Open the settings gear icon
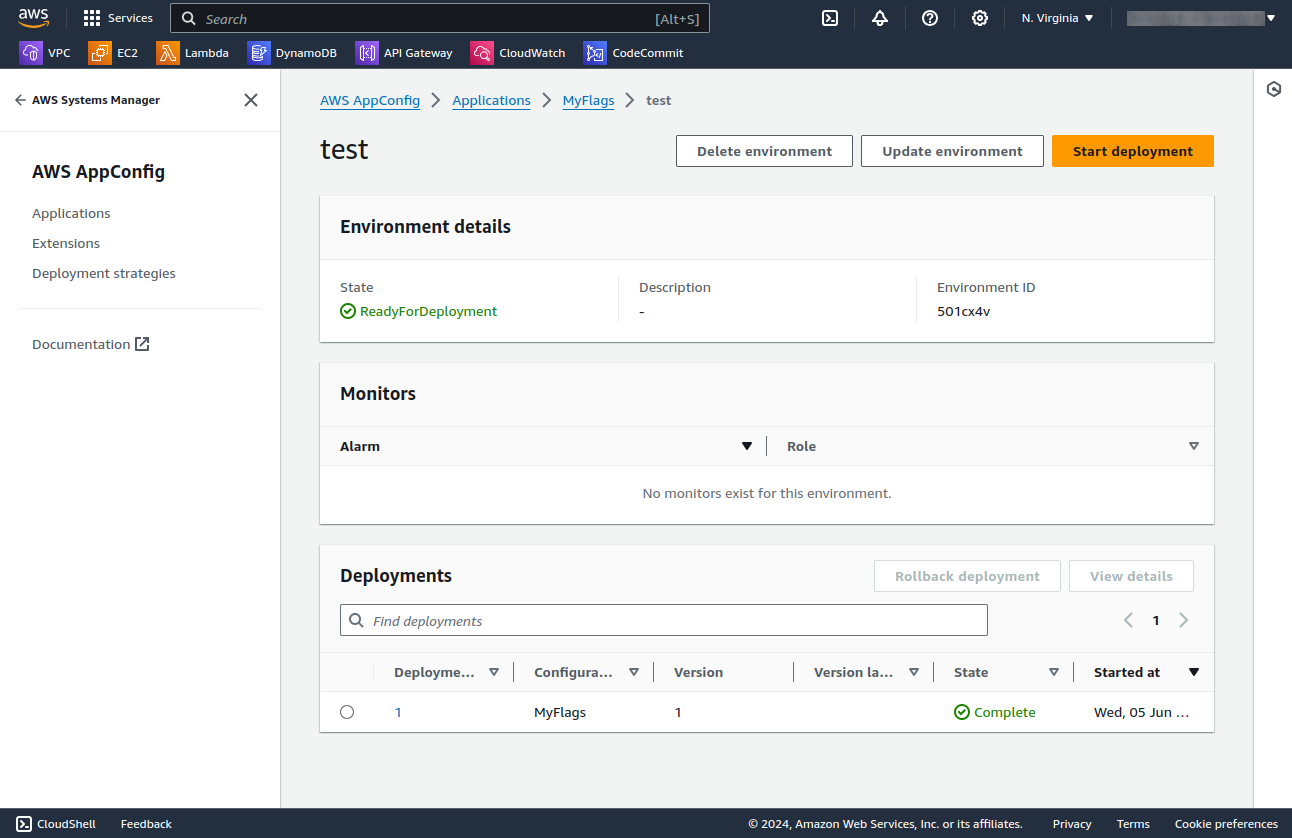 [980, 18]
